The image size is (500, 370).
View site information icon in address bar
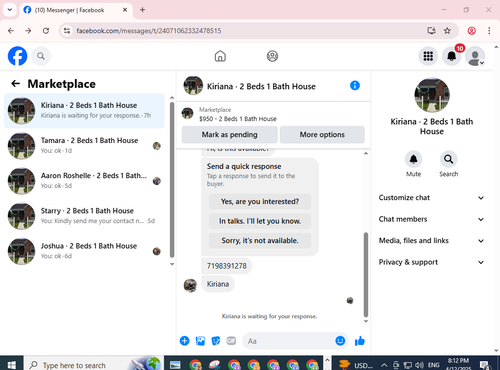(67, 31)
